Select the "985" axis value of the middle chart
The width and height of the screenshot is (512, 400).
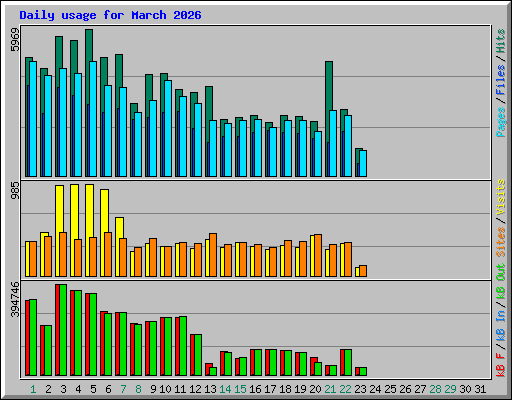[x=15, y=191]
